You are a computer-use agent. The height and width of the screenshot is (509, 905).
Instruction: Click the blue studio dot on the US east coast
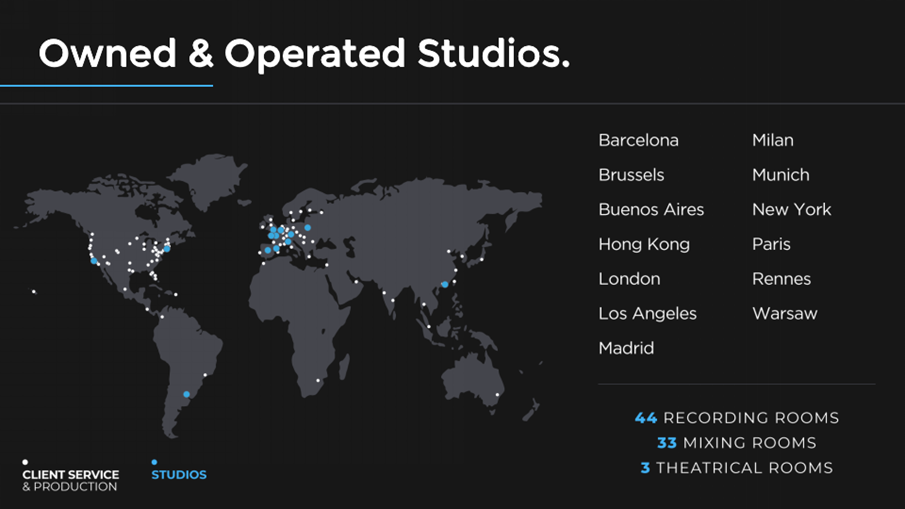tap(166, 248)
